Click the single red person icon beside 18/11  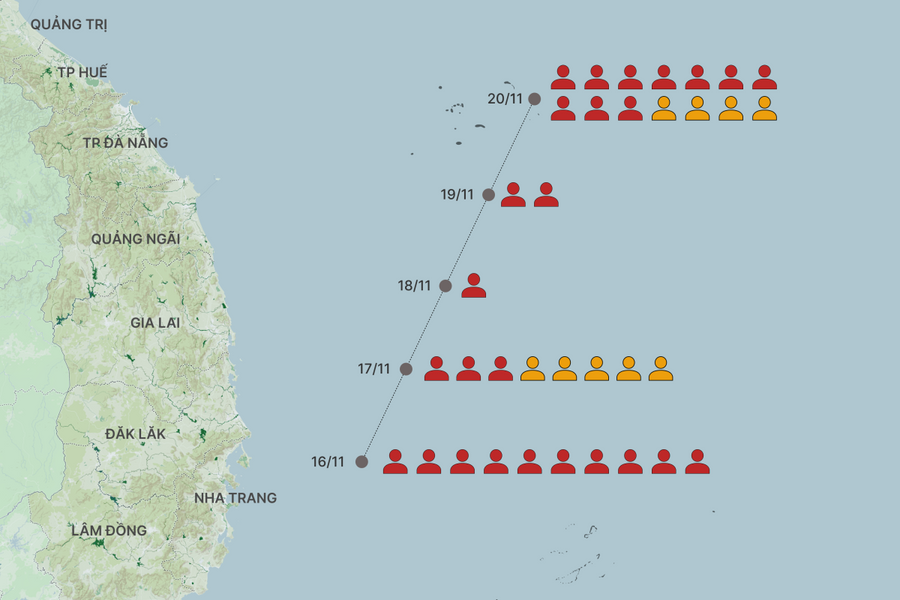click(x=474, y=286)
